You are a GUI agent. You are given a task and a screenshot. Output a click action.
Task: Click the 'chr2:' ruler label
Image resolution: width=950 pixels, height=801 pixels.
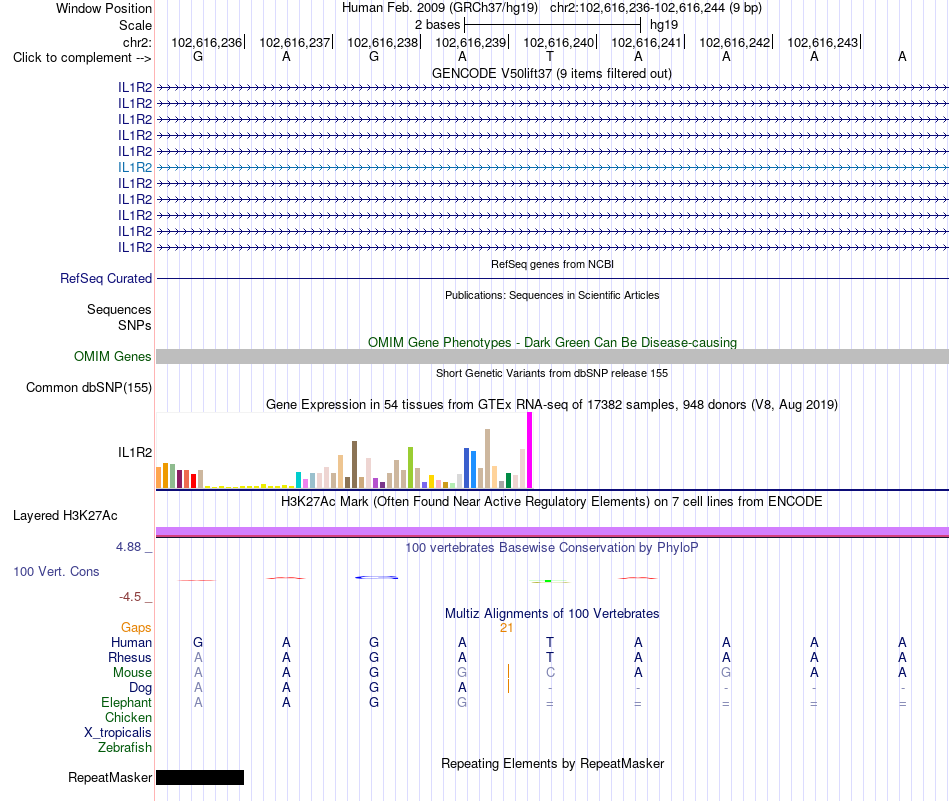tap(137, 42)
